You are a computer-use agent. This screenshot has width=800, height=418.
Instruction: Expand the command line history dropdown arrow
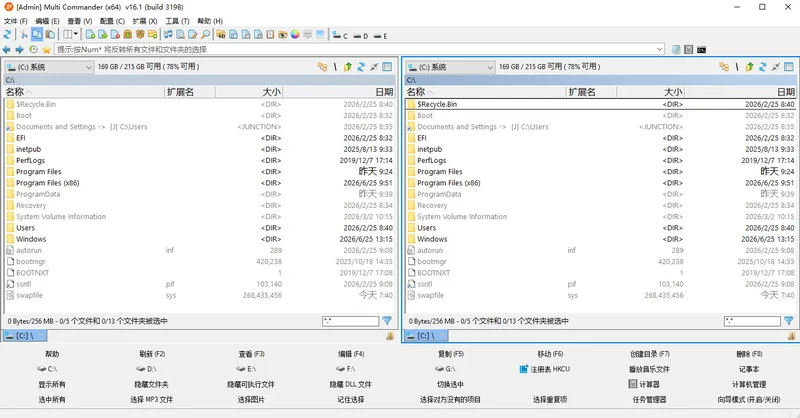tap(659, 50)
